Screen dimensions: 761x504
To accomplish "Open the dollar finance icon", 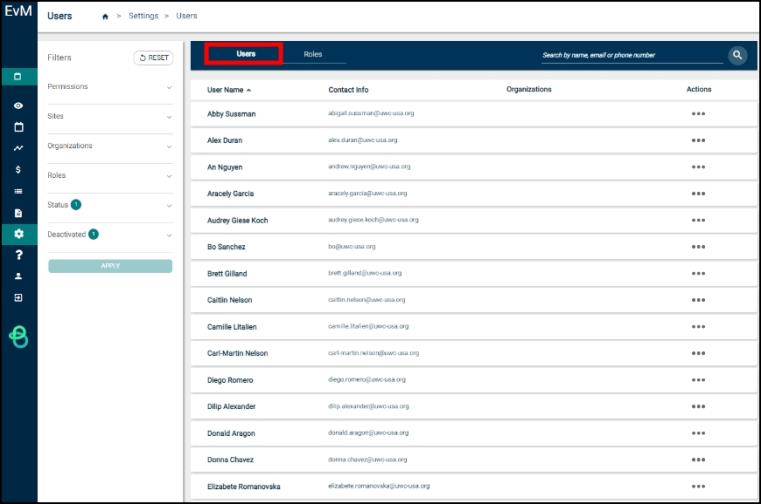I will [18, 169].
